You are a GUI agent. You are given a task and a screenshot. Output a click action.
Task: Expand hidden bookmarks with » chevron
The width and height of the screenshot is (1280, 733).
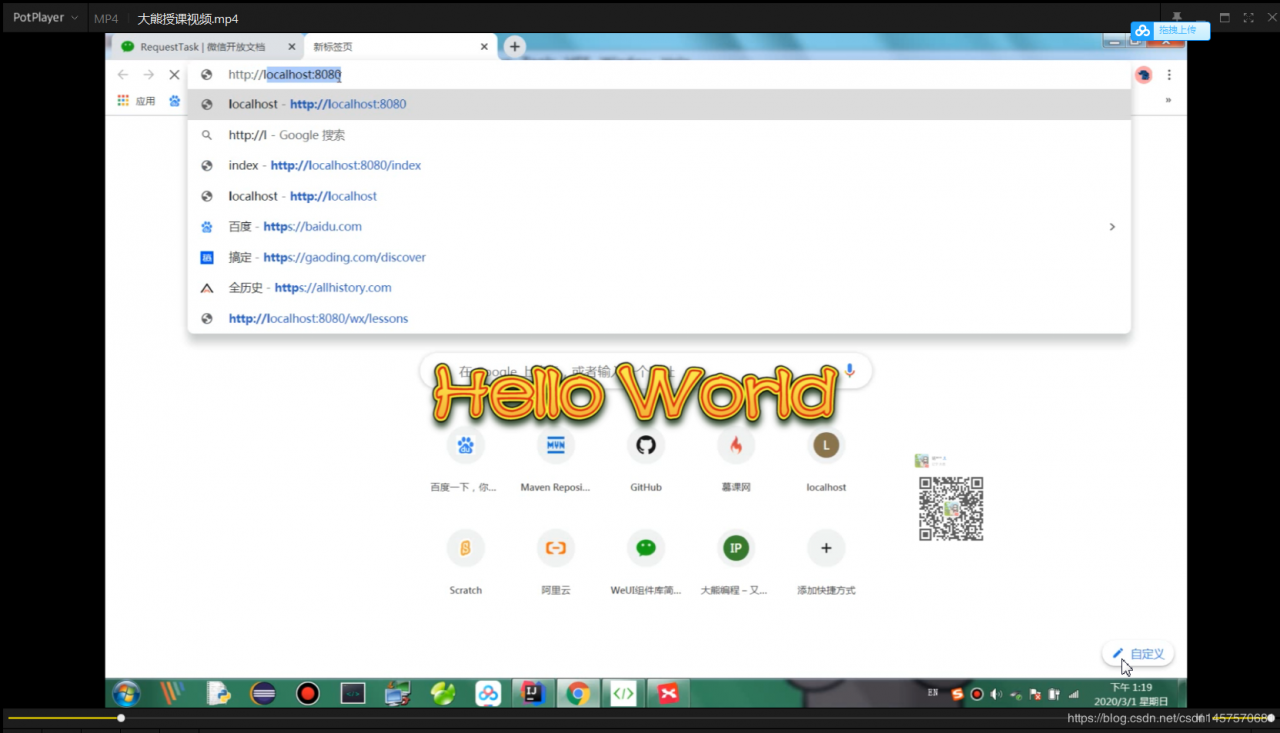pos(1168,100)
